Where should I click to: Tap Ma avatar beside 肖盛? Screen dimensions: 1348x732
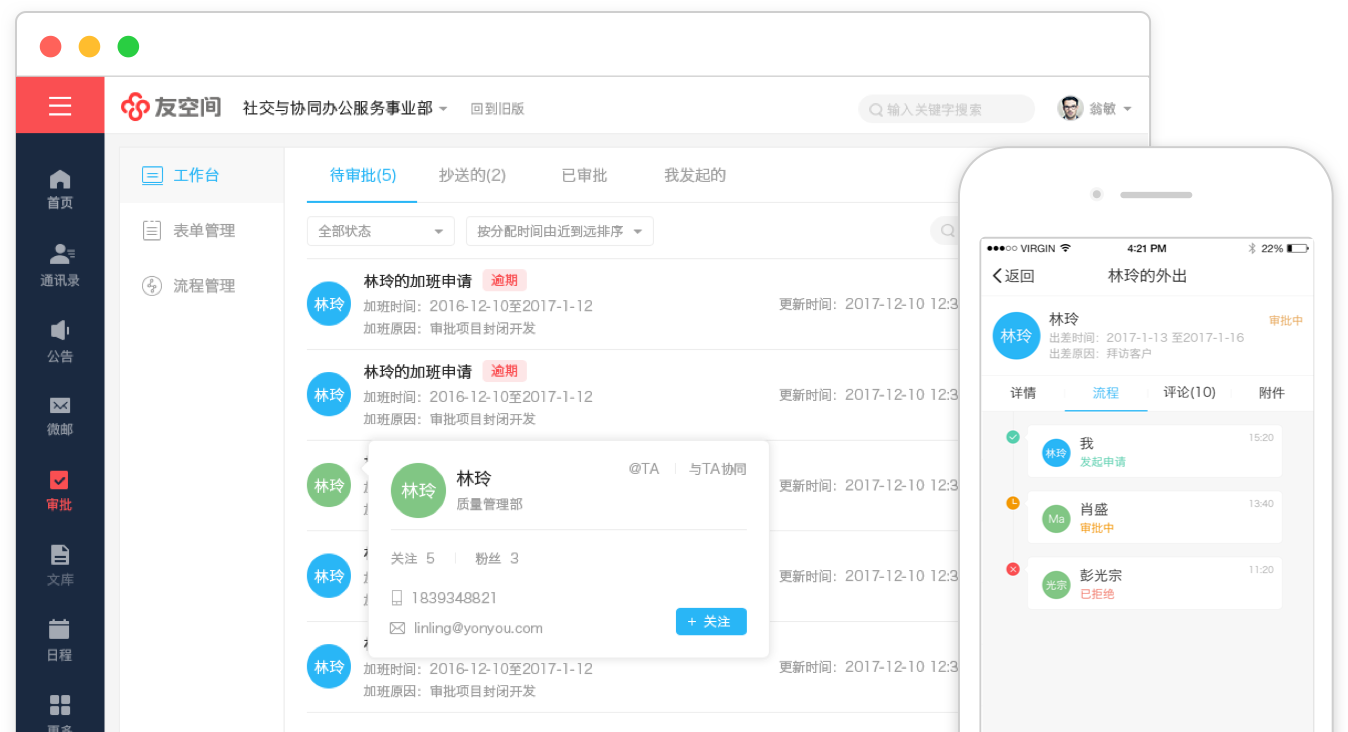click(x=1056, y=519)
